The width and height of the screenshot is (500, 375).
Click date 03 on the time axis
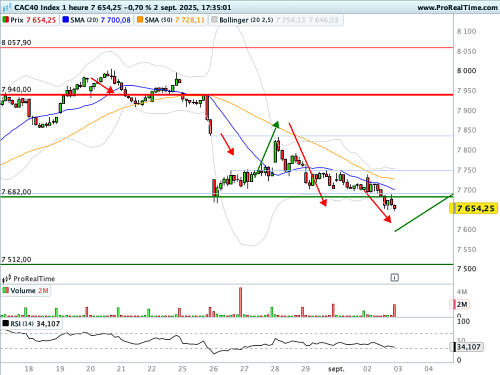pyautogui.click(x=398, y=369)
